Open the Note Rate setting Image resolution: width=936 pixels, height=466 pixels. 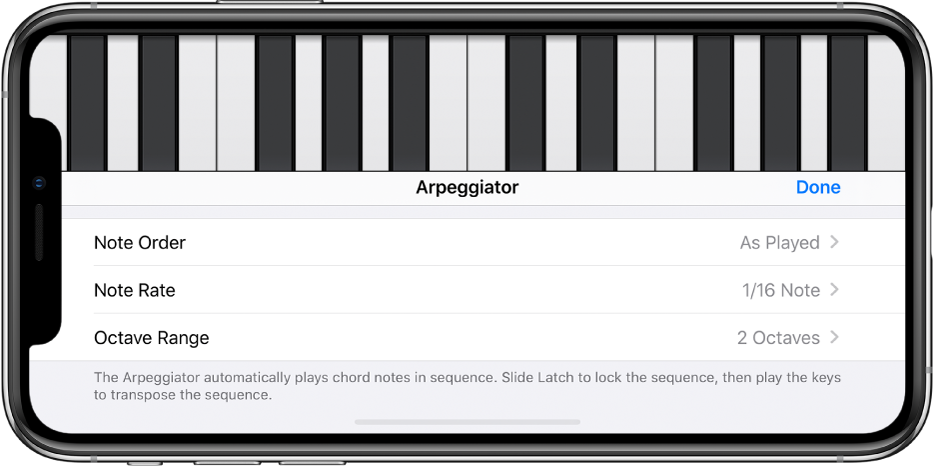click(x=135, y=291)
